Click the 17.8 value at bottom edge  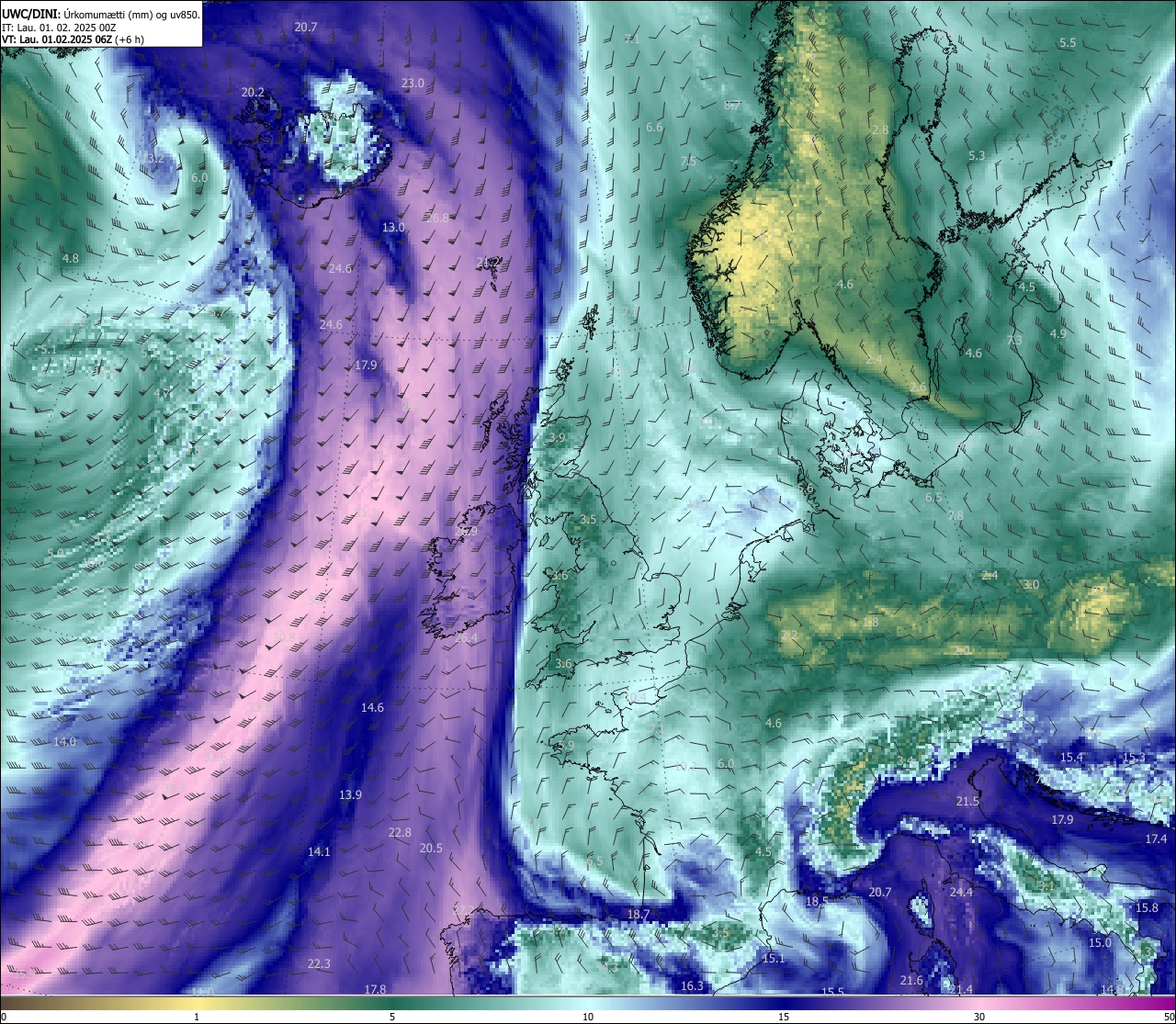coord(375,989)
